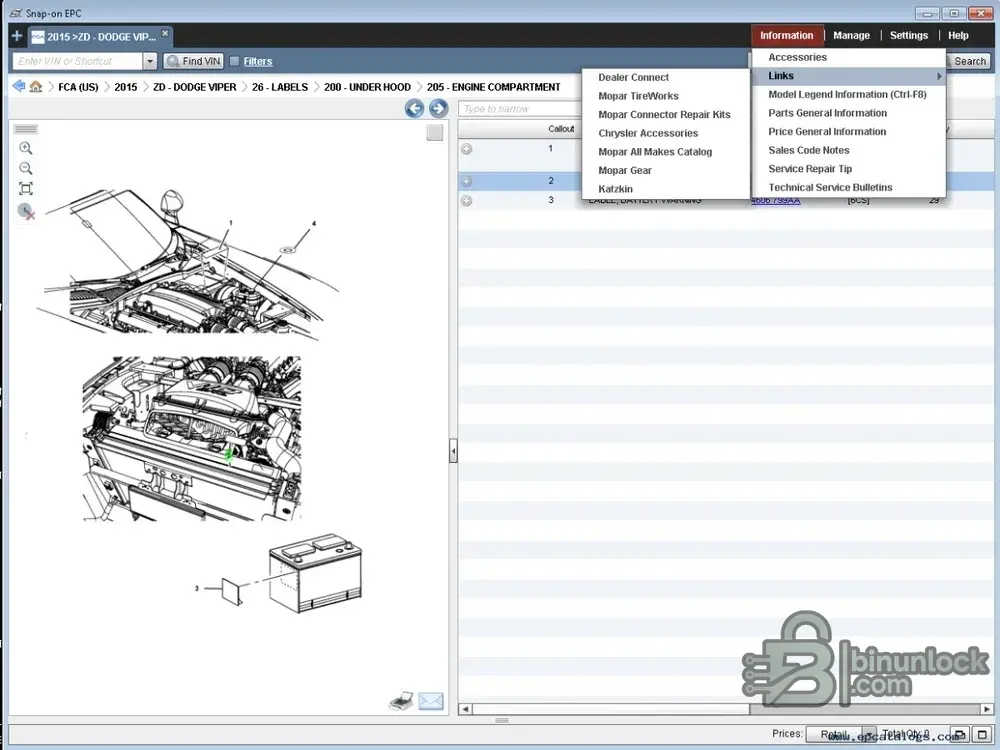This screenshot has height=750, width=1000.
Task: Click the diagram toolbar grip handle
Action: tap(26, 129)
